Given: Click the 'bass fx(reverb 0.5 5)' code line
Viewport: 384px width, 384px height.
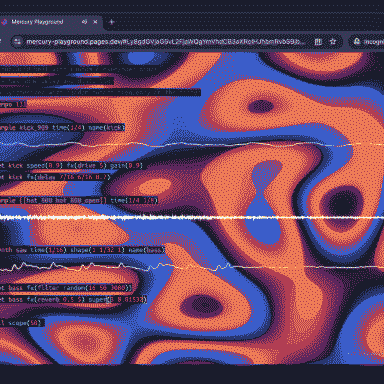Looking at the screenshot, I should [x=73, y=299].
